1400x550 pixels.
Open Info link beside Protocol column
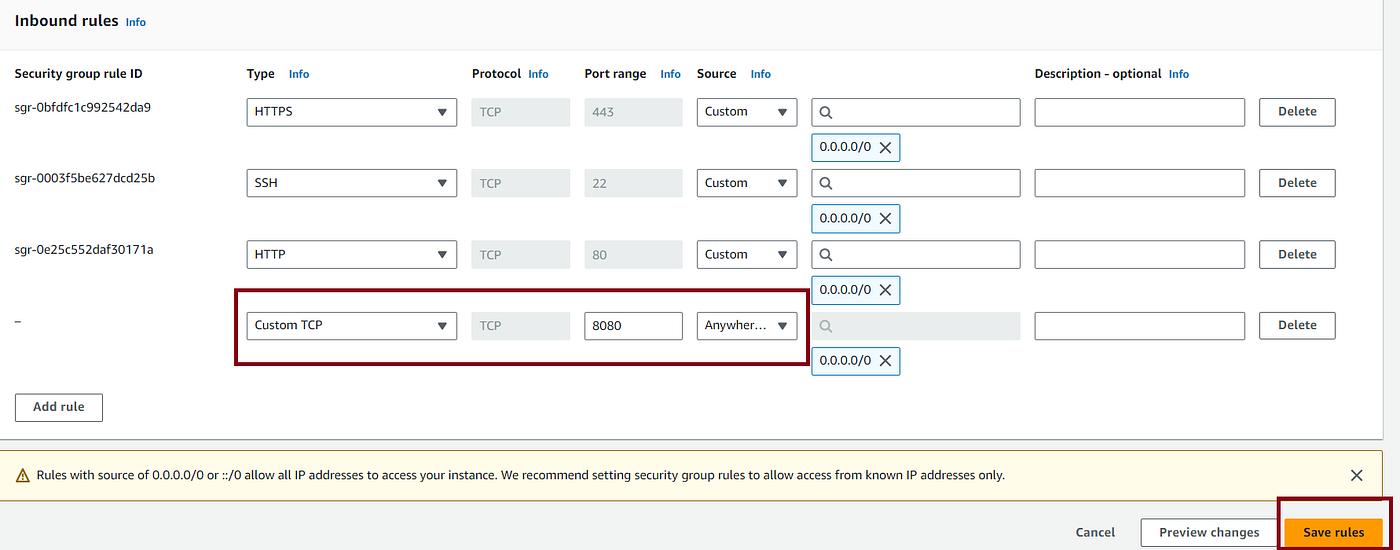point(538,74)
